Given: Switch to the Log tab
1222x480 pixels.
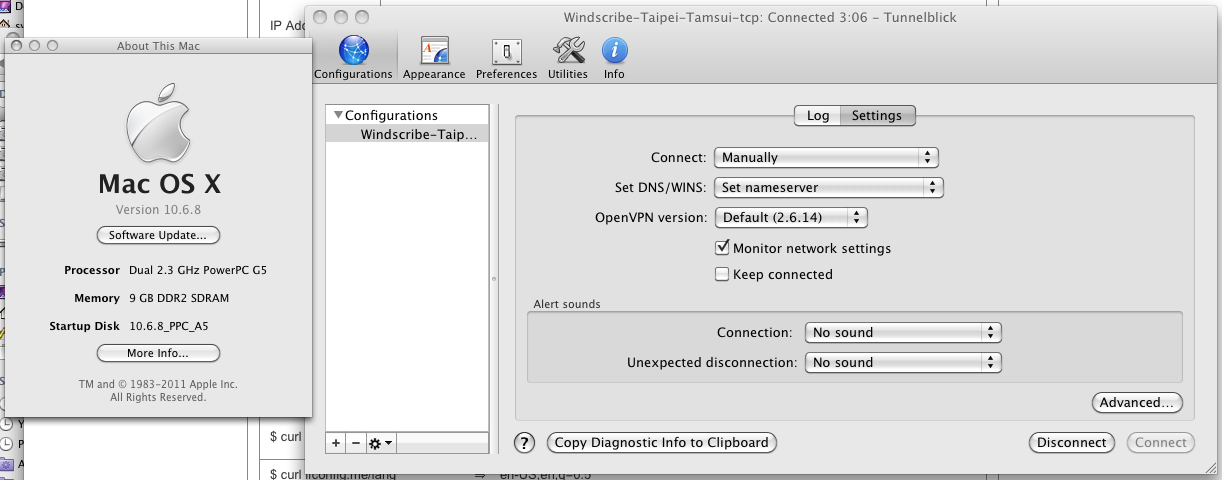Looking at the screenshot, I should click(818, 115).
